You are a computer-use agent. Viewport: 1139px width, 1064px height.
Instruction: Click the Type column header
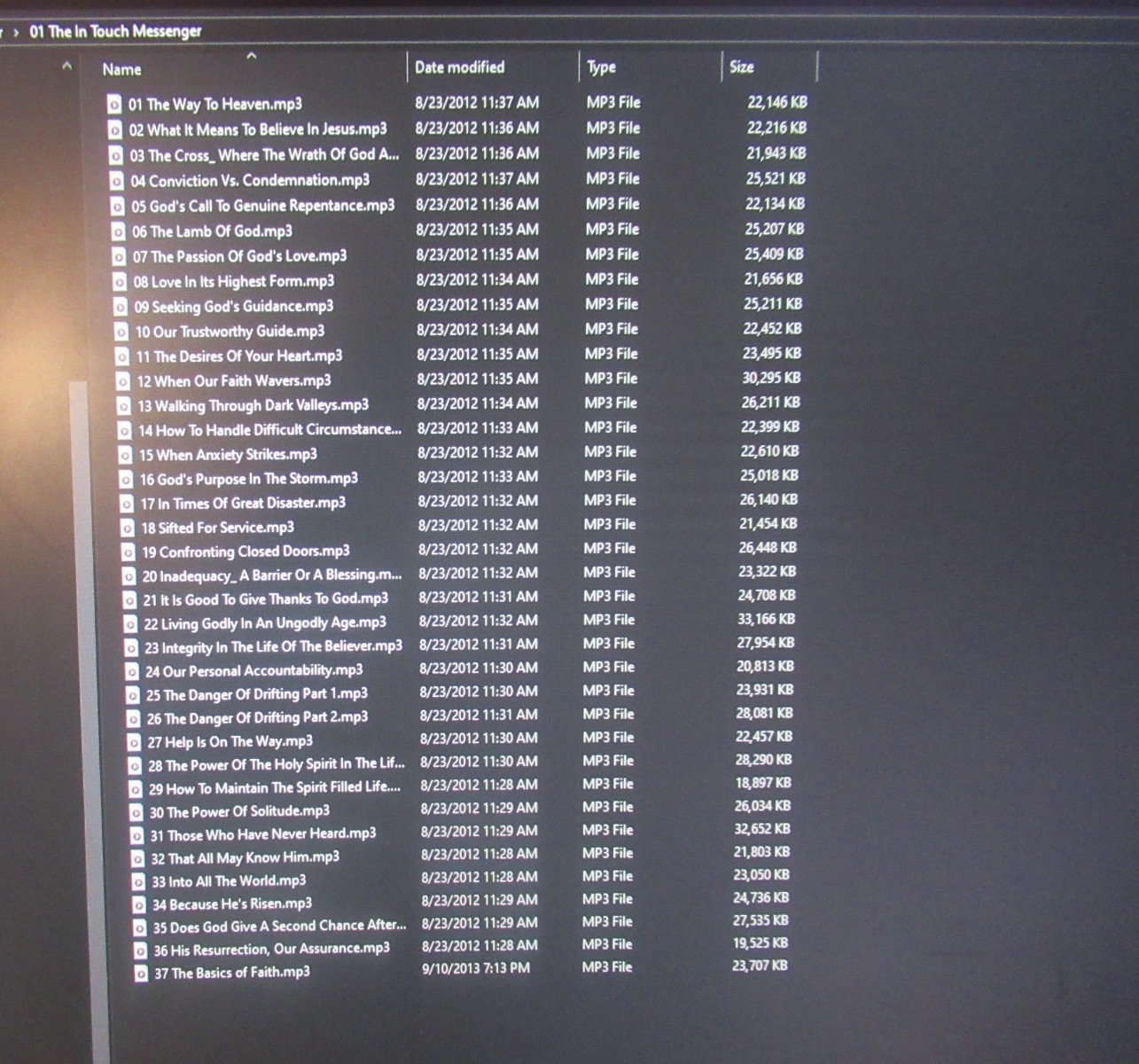(601, 66)
